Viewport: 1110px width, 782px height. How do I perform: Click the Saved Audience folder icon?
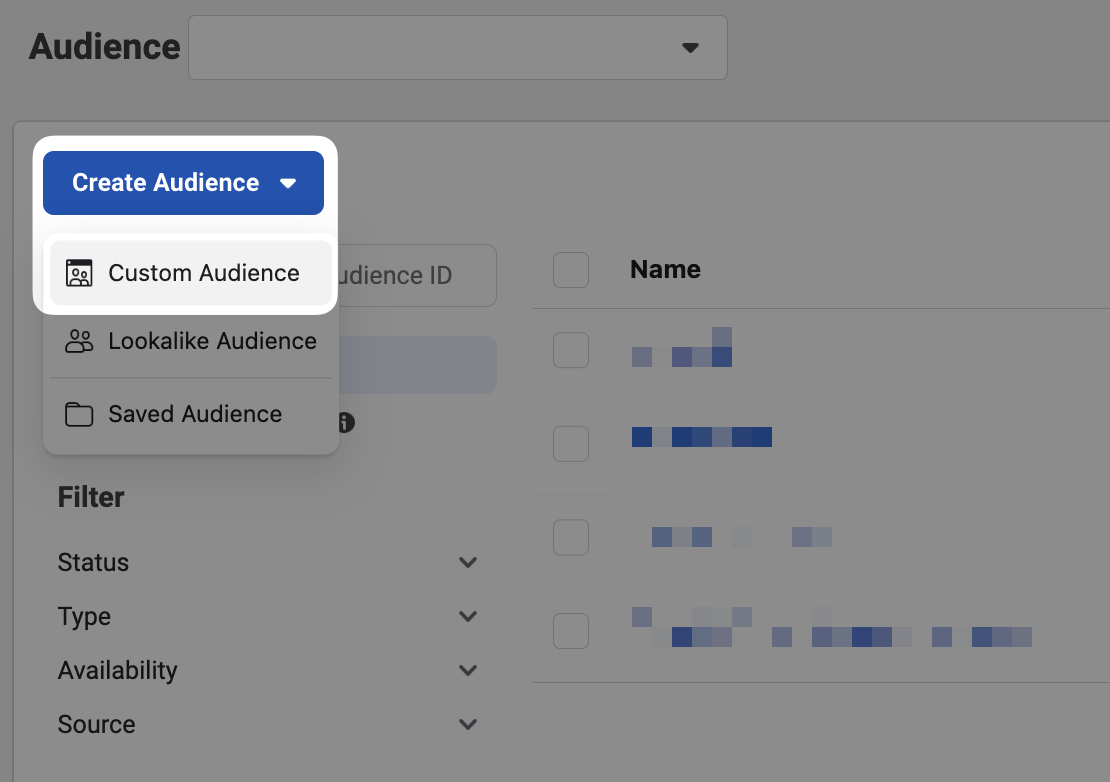pyautogui.click(x=79, y=414)
